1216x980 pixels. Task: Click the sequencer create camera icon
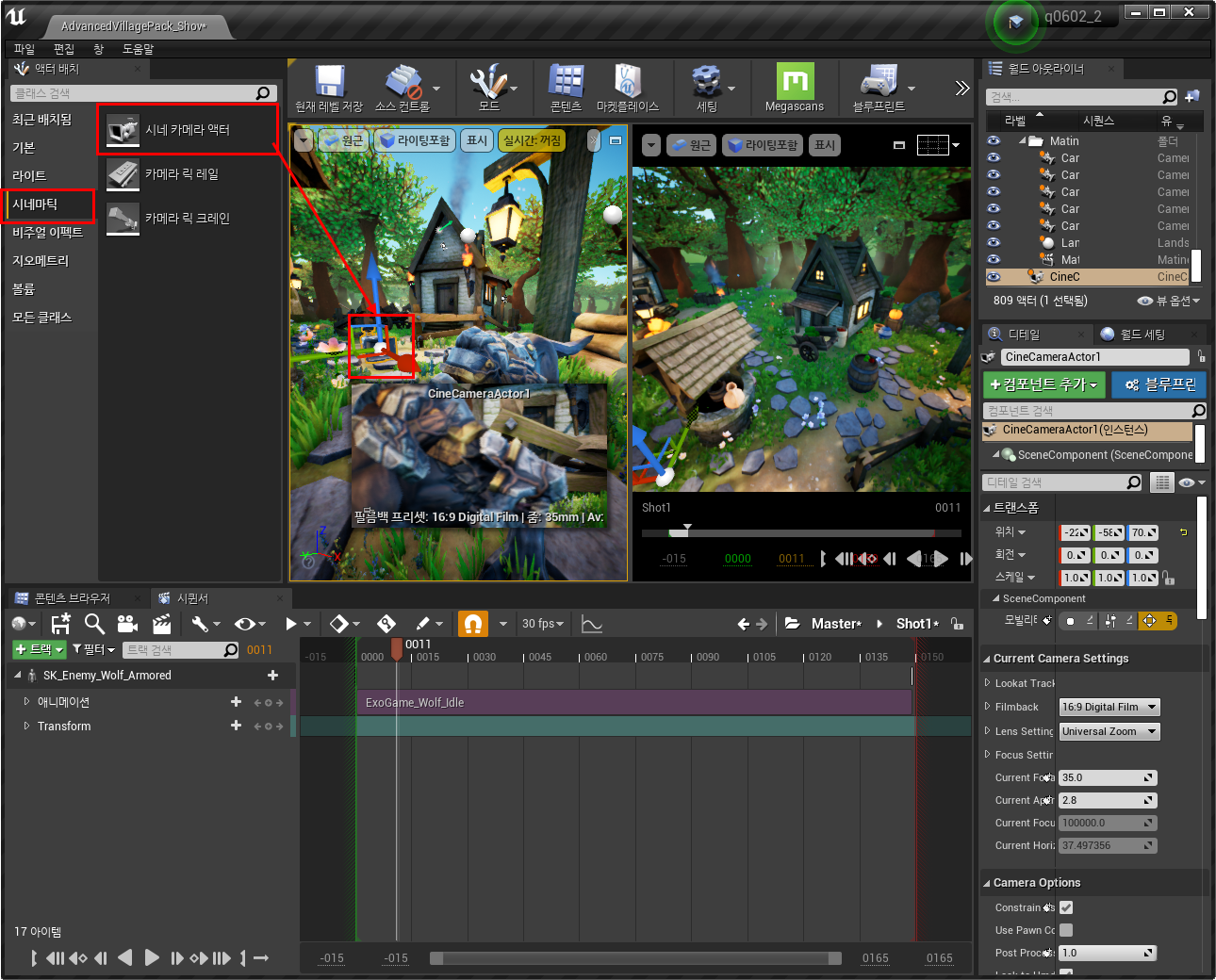127,623
